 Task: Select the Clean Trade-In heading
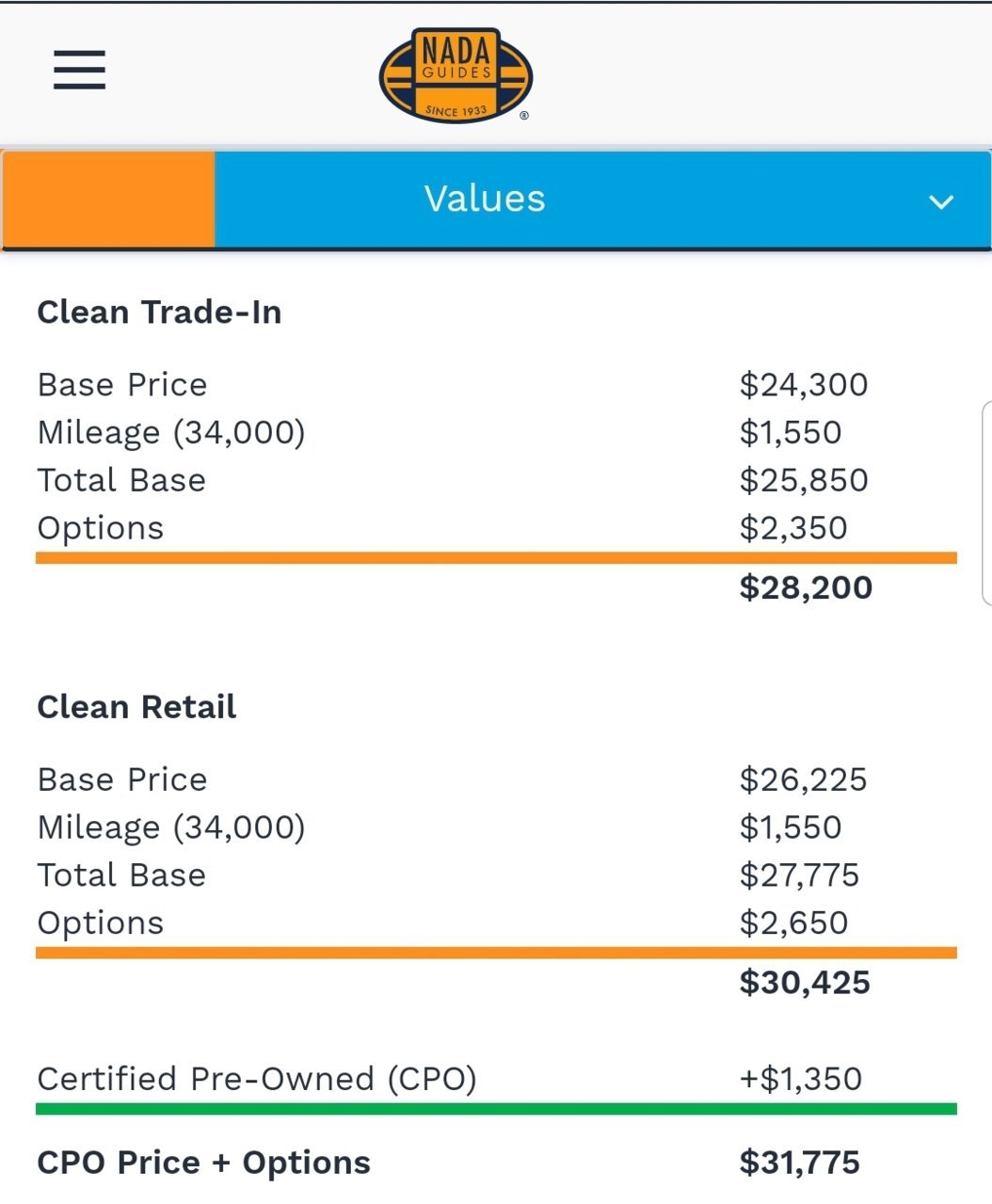click(159, 312)
